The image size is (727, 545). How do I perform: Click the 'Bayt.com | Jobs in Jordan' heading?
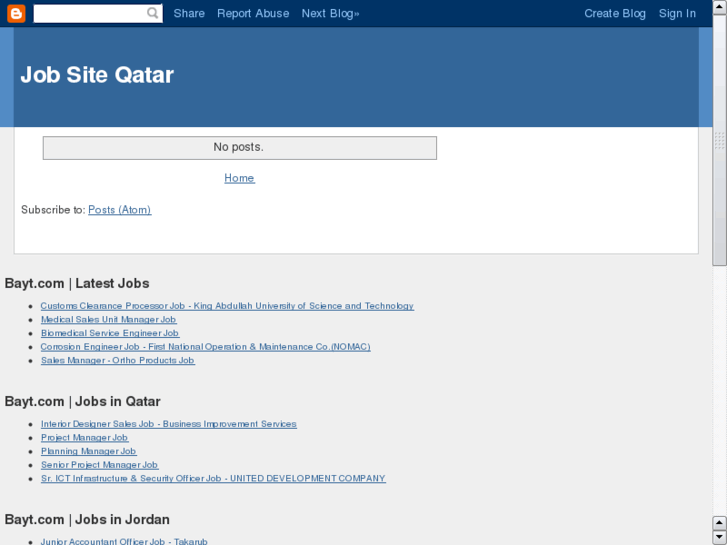point(87,519)
